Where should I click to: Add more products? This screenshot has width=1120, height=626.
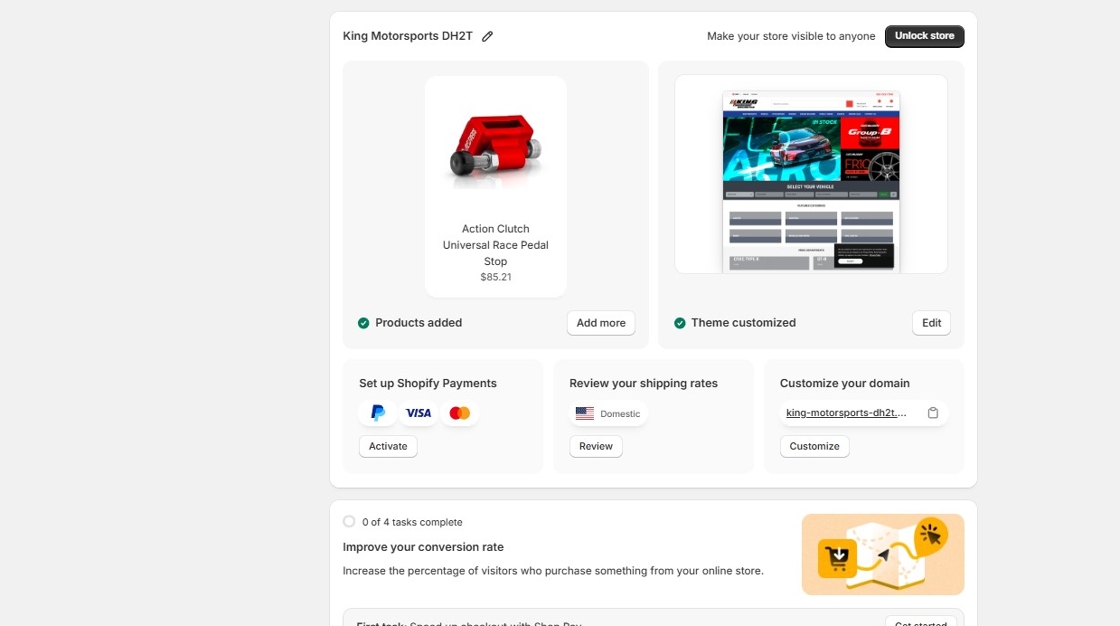coord(601,323)
